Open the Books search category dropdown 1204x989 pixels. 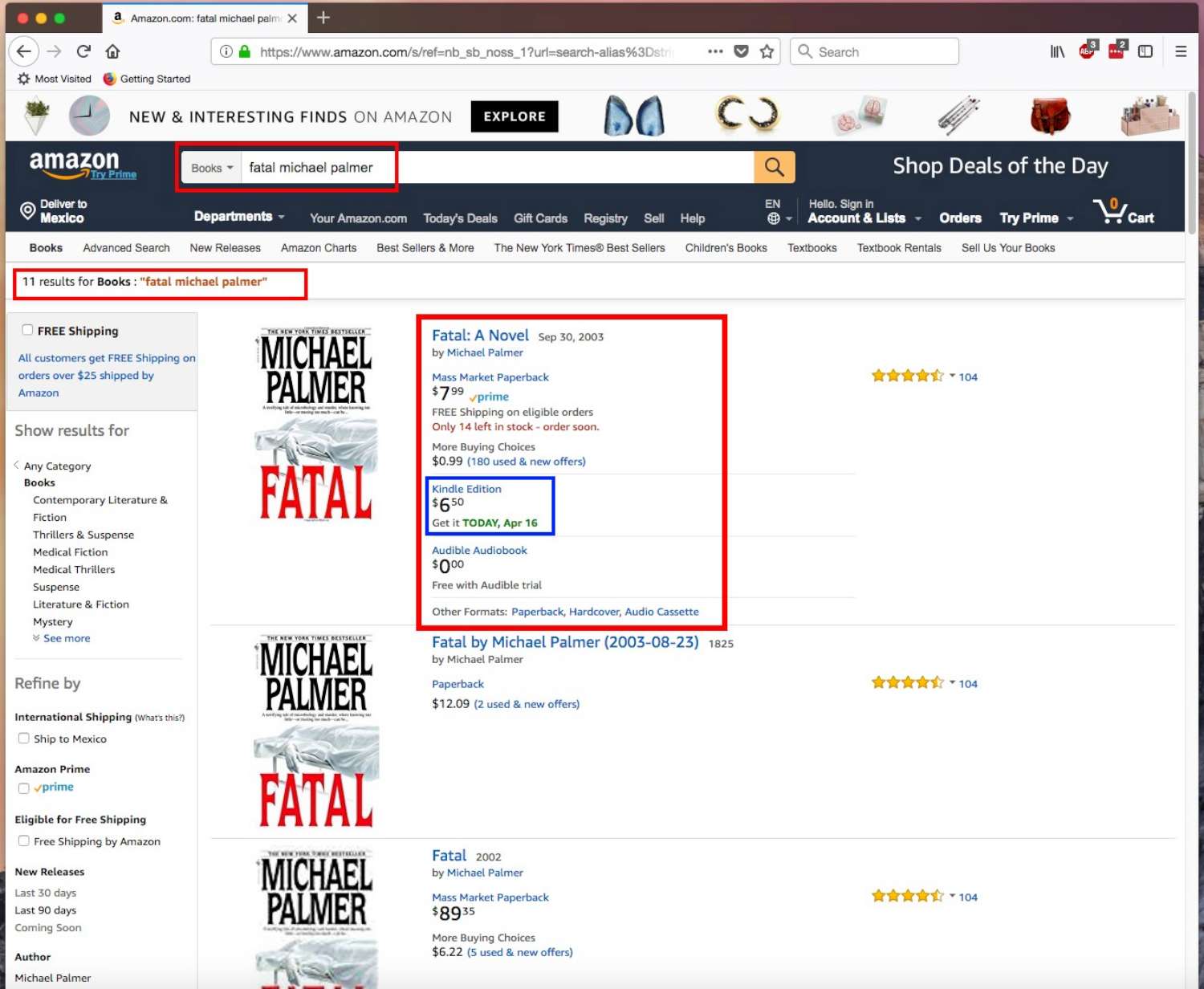point(212,168)
